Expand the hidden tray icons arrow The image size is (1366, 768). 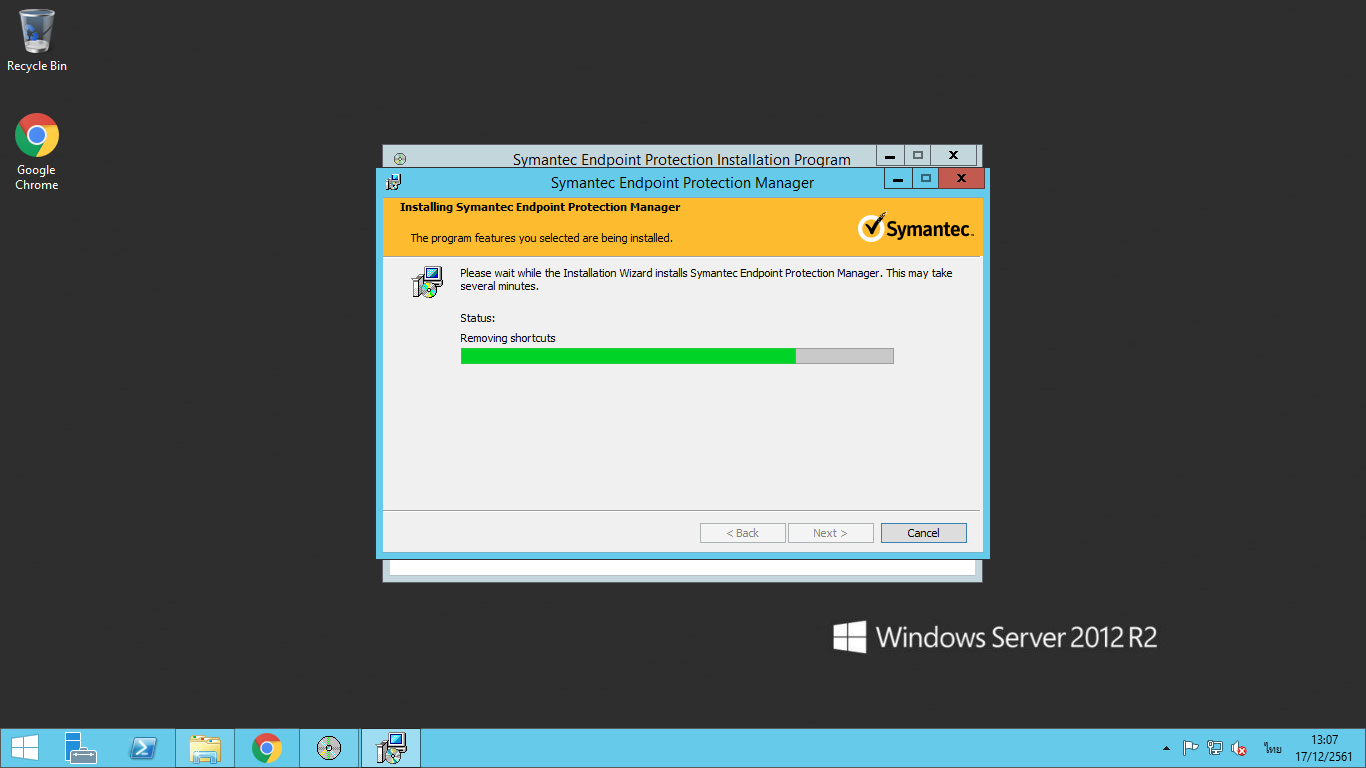tap(1166, 748)
